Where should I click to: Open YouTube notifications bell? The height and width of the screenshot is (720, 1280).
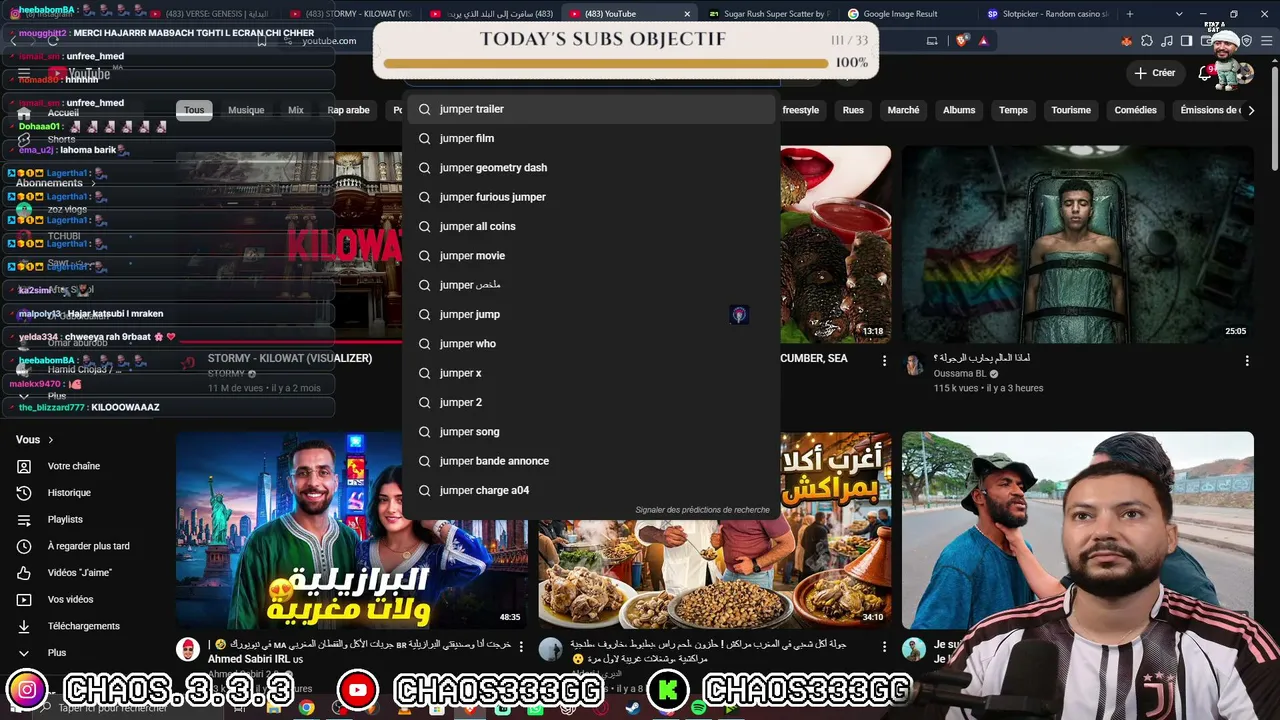(1205, 73)
